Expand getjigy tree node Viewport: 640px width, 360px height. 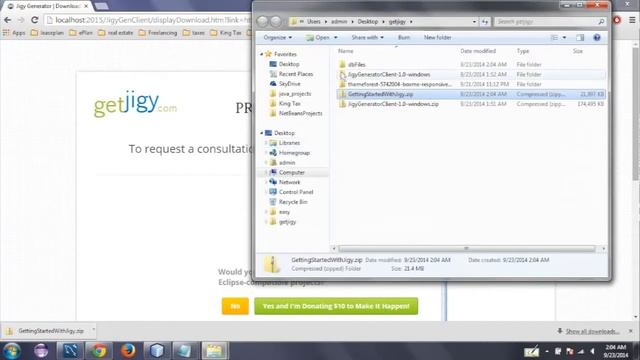(267, 222)
